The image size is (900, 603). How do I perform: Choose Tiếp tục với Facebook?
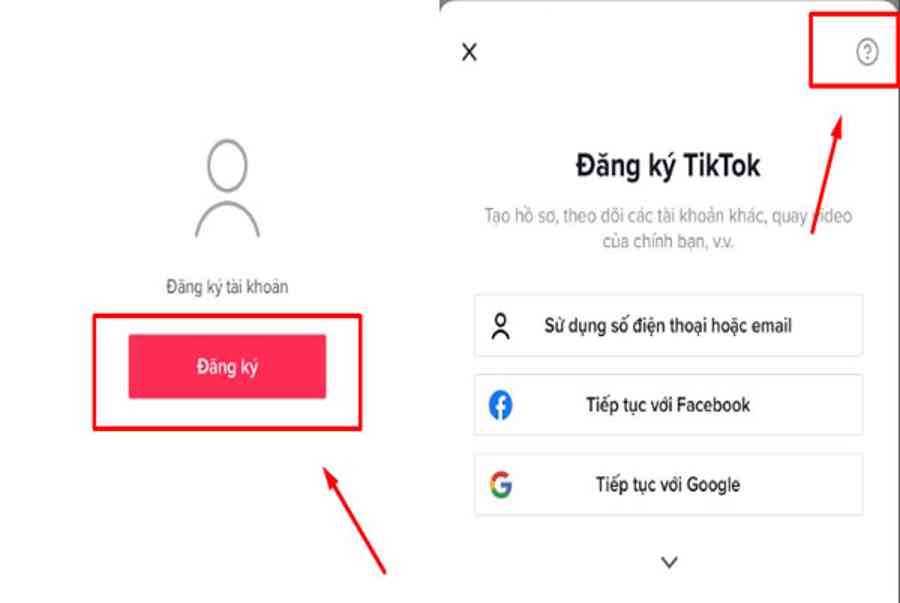coord(668,404)
